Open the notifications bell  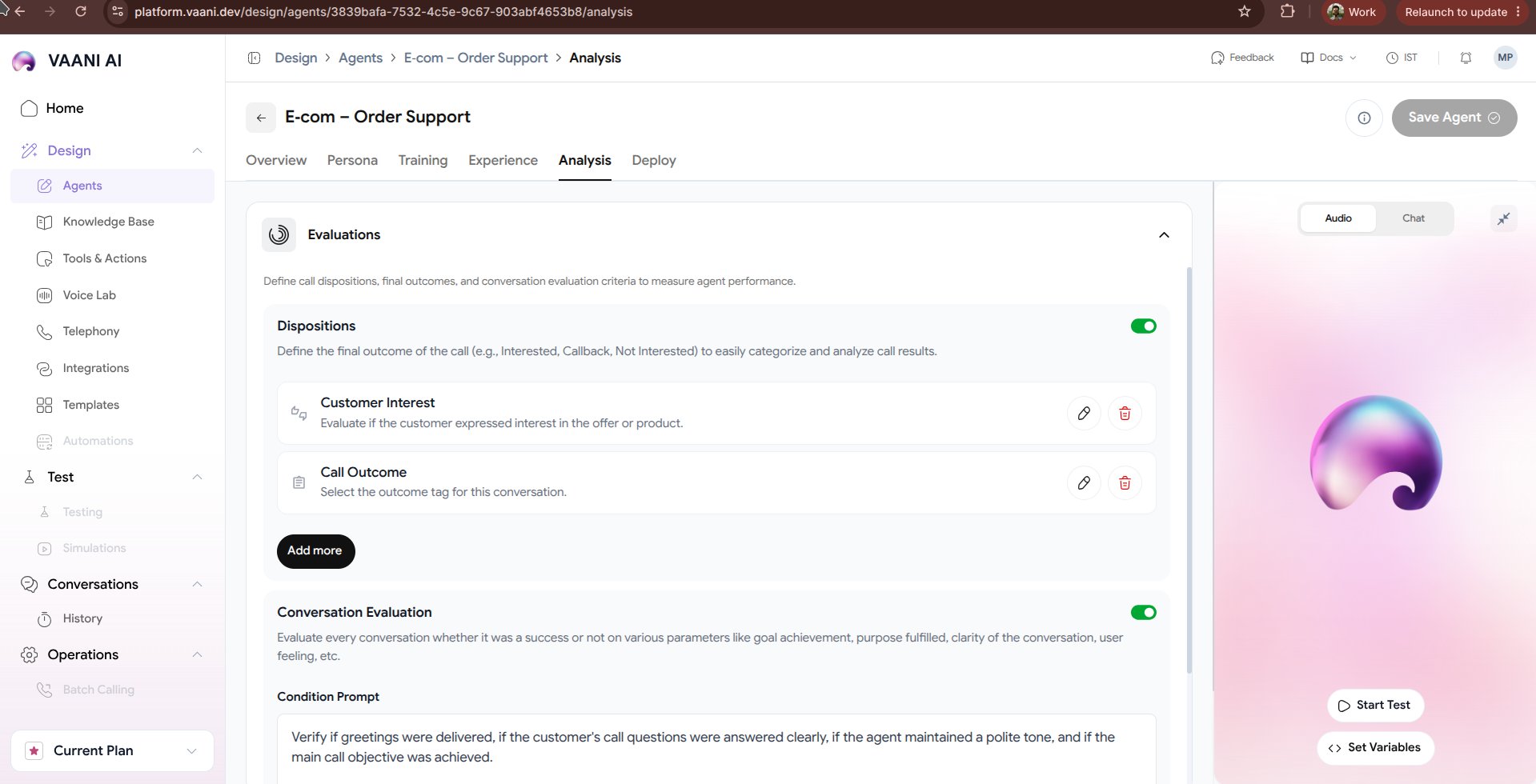pos(1466,58)
